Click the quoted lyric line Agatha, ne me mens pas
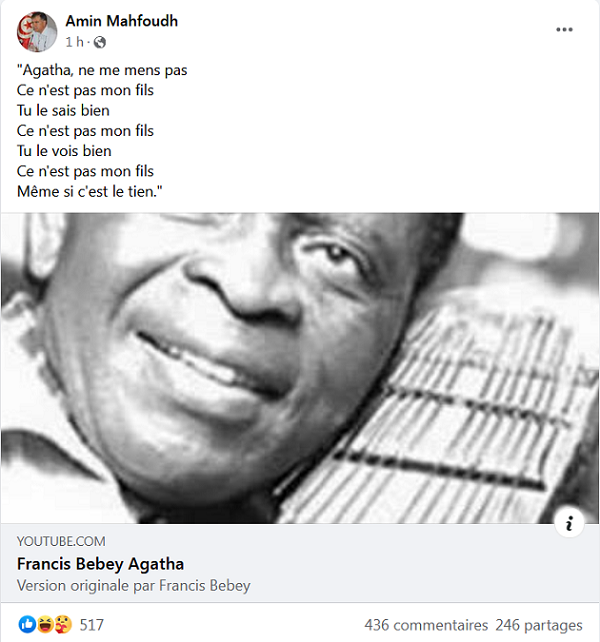600x642 pixels. tap(102, 70)
